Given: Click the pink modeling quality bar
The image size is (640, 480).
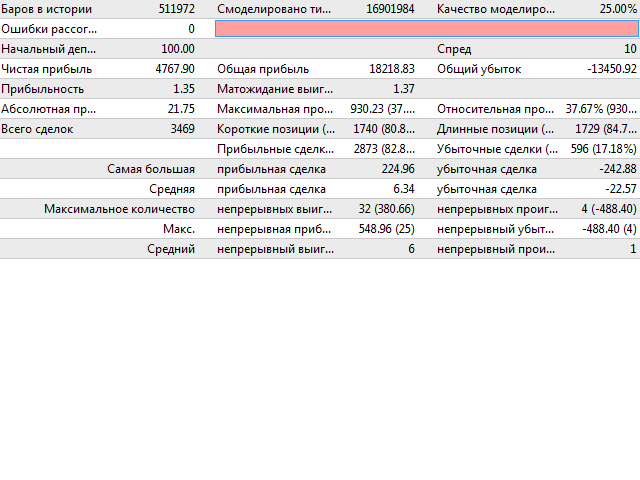Looking at the screenshot, I should (427, 29).
